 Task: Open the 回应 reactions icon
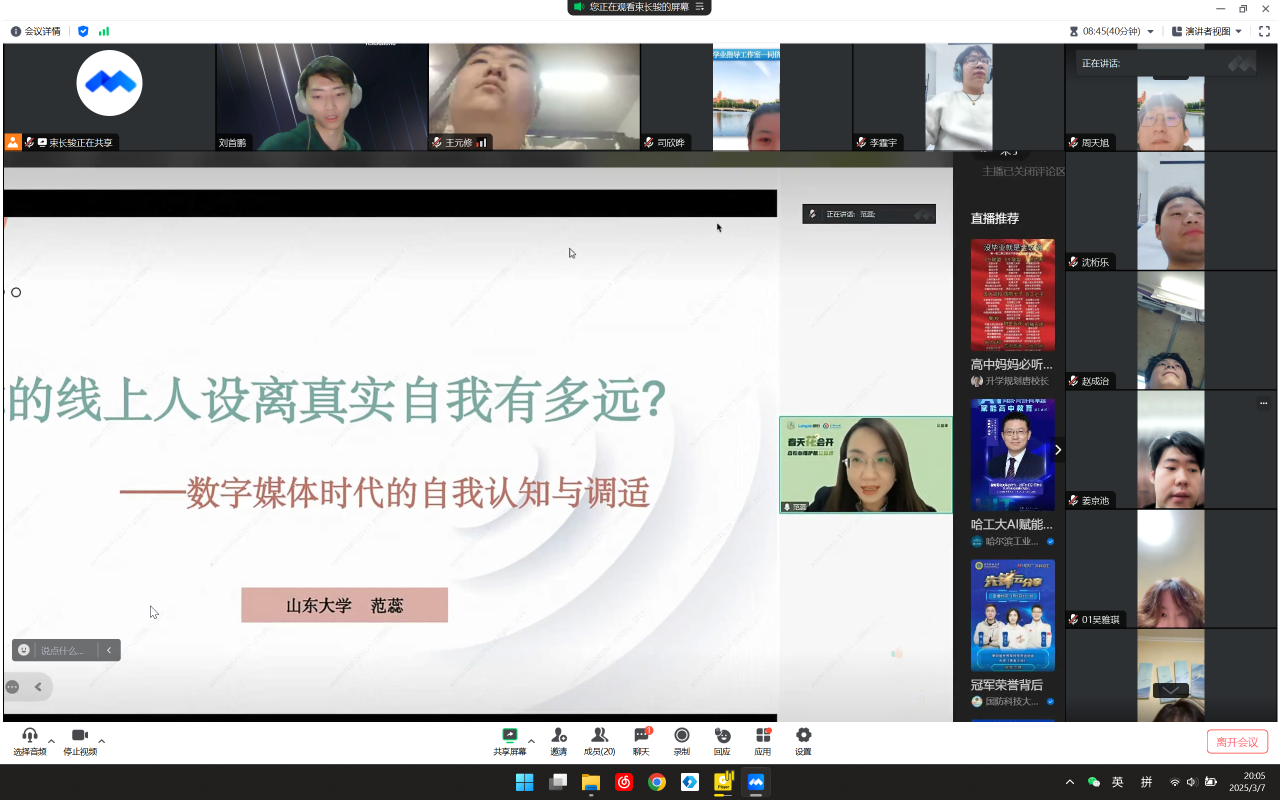(x=722, y=736)
